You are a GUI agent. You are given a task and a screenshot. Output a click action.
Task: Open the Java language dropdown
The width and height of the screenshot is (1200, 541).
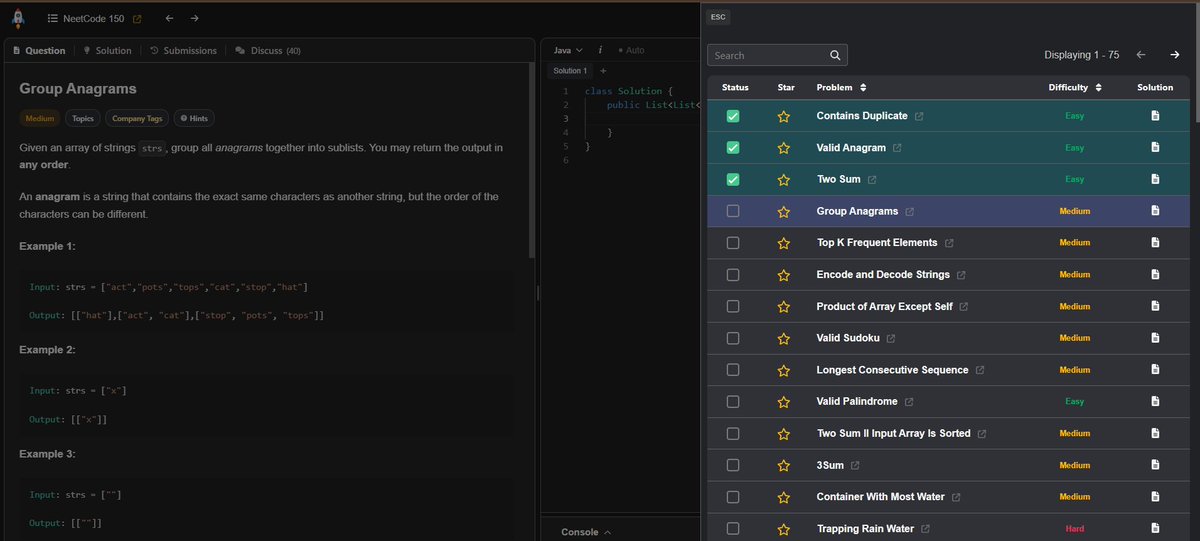tap(567, 50)
